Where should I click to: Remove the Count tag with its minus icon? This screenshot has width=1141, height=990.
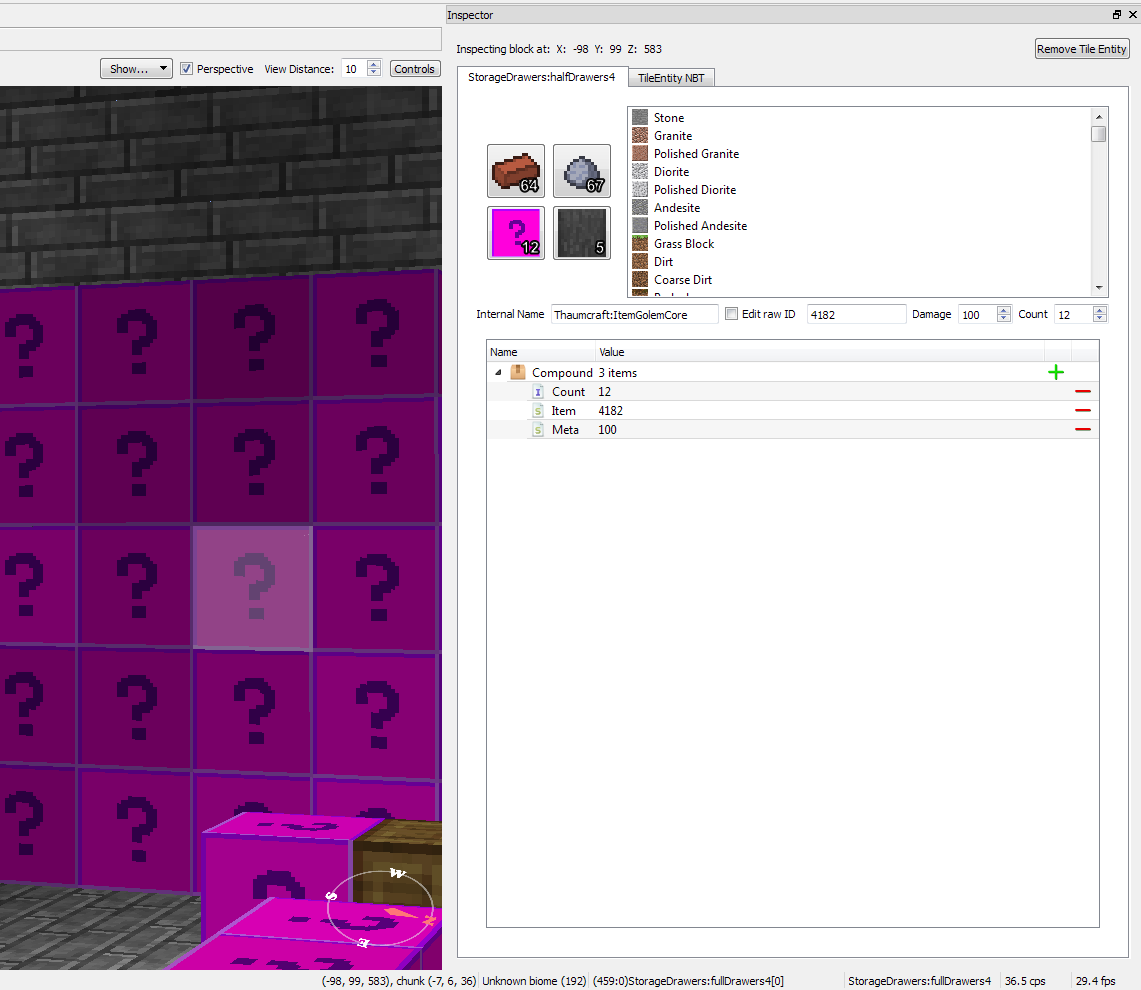1083,392
